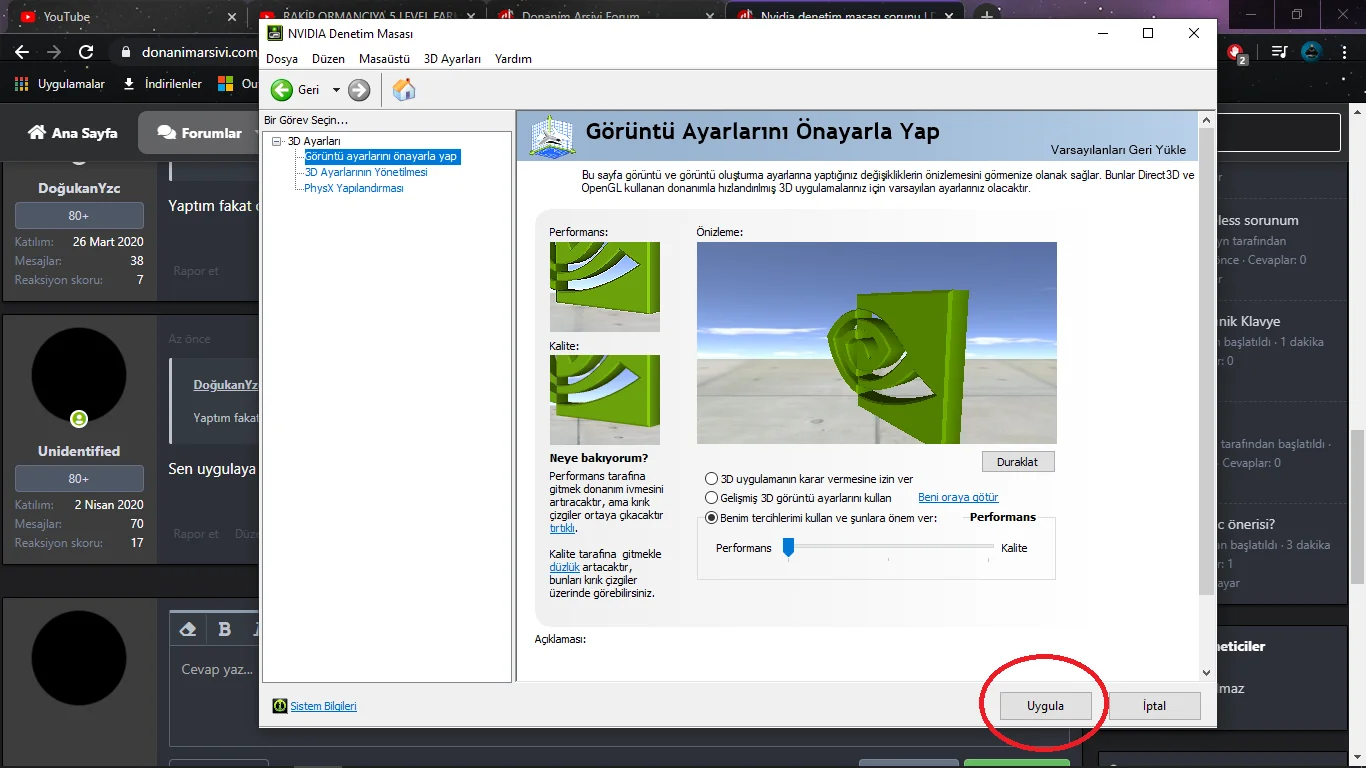This screenshot has width=1366, height=768.
Task: Click the green Geri back arrow icon
Action: pos(283,89)
